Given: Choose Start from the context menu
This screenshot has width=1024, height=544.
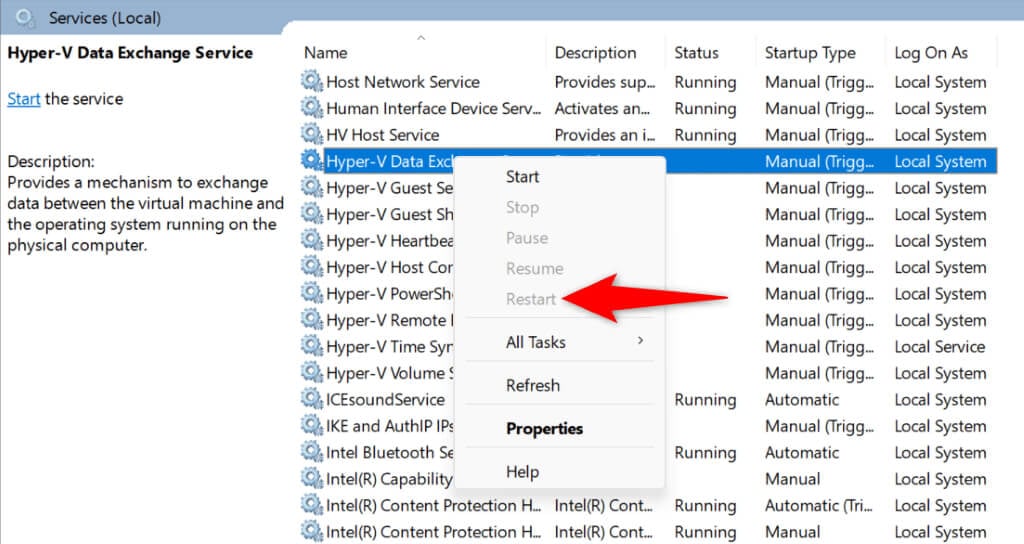Looking at the screenshot, I should [x=523, y=177].
